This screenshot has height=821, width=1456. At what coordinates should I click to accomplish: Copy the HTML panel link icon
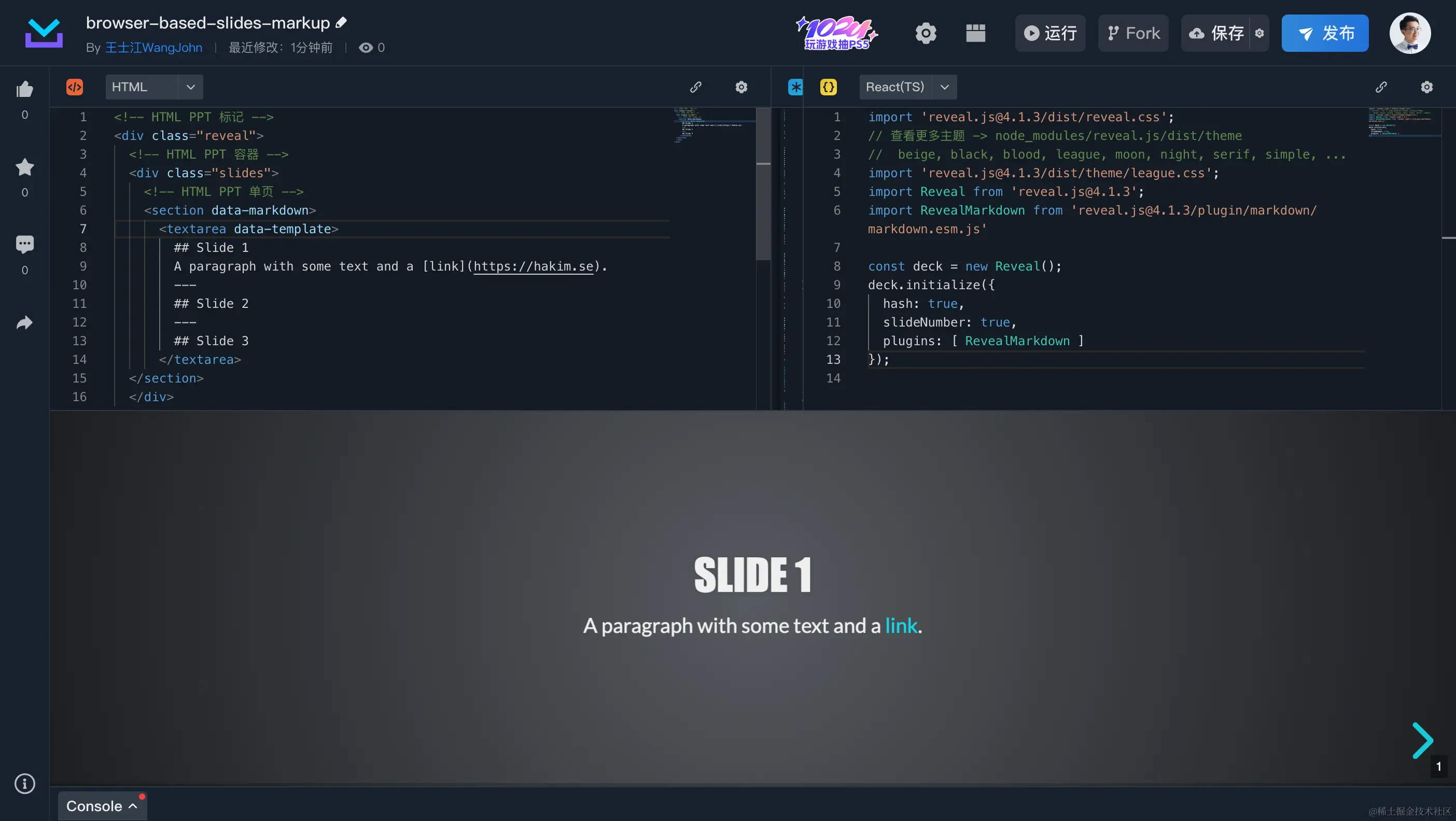point(696,87)
